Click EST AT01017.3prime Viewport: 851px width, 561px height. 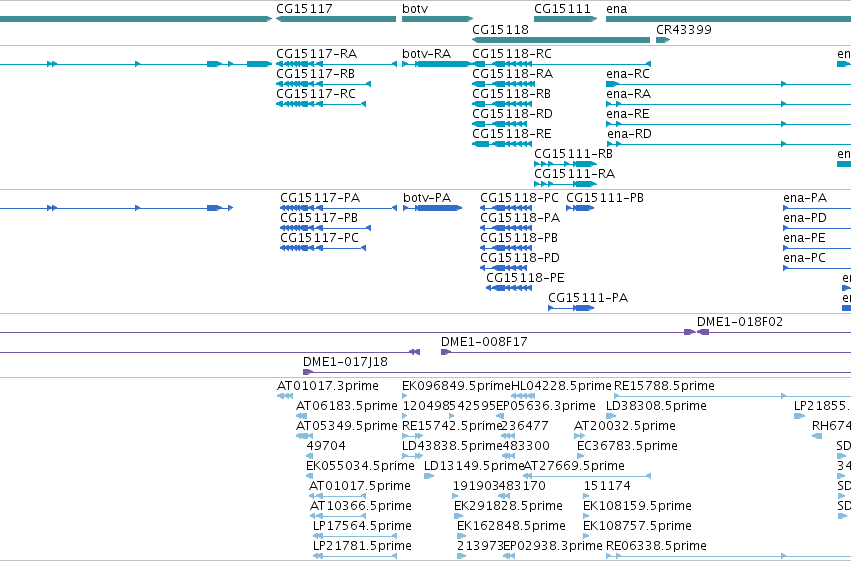(x=285, y=396)
